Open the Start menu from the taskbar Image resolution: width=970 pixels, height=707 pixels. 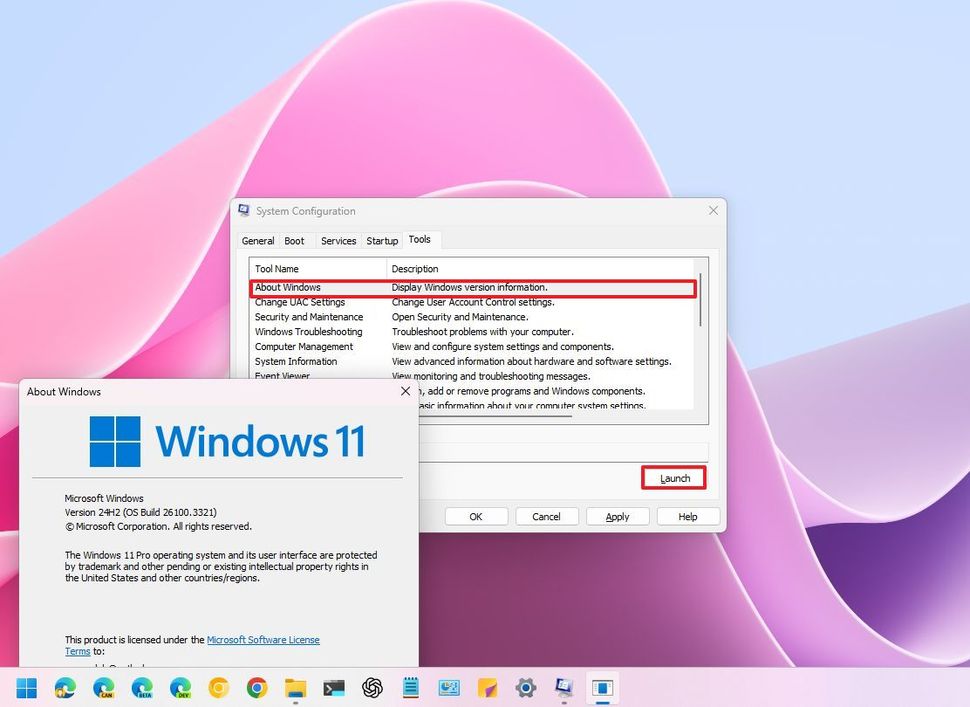tap(27, 689)
